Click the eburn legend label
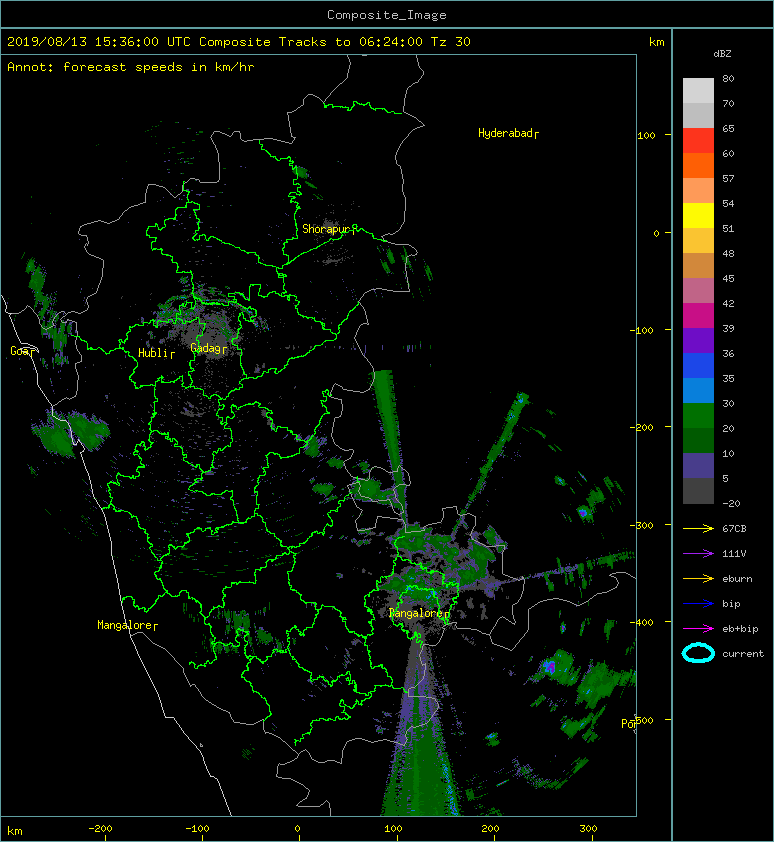The image size is (774, 842). pos(737,579)
